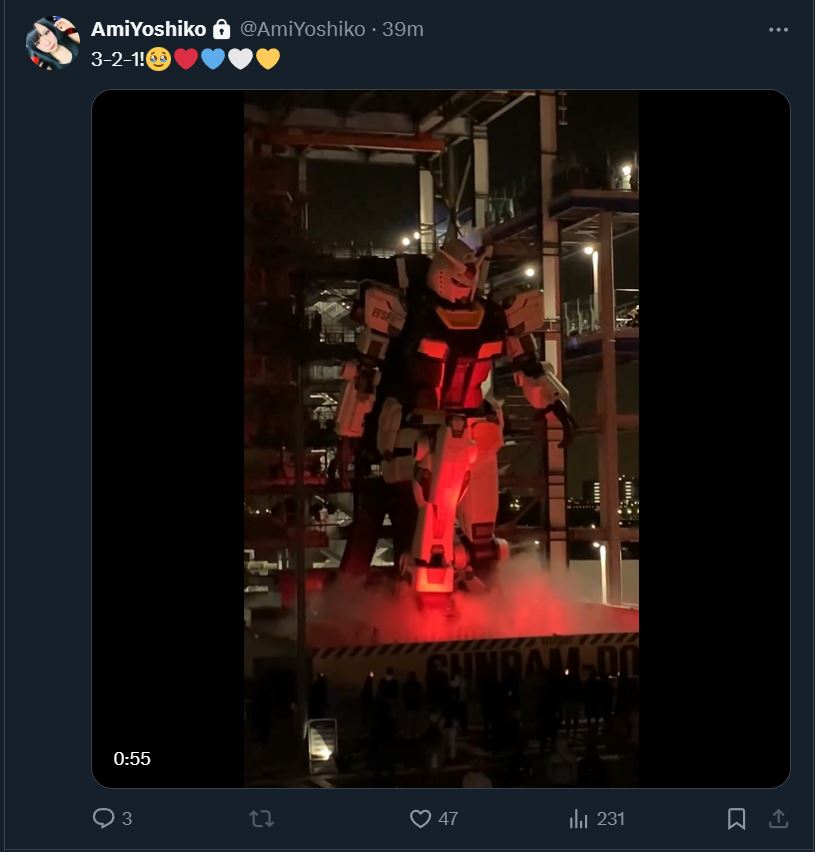Open the 39m timestamp link
This screenshot has width=815, height=852.
coord(403,29)
